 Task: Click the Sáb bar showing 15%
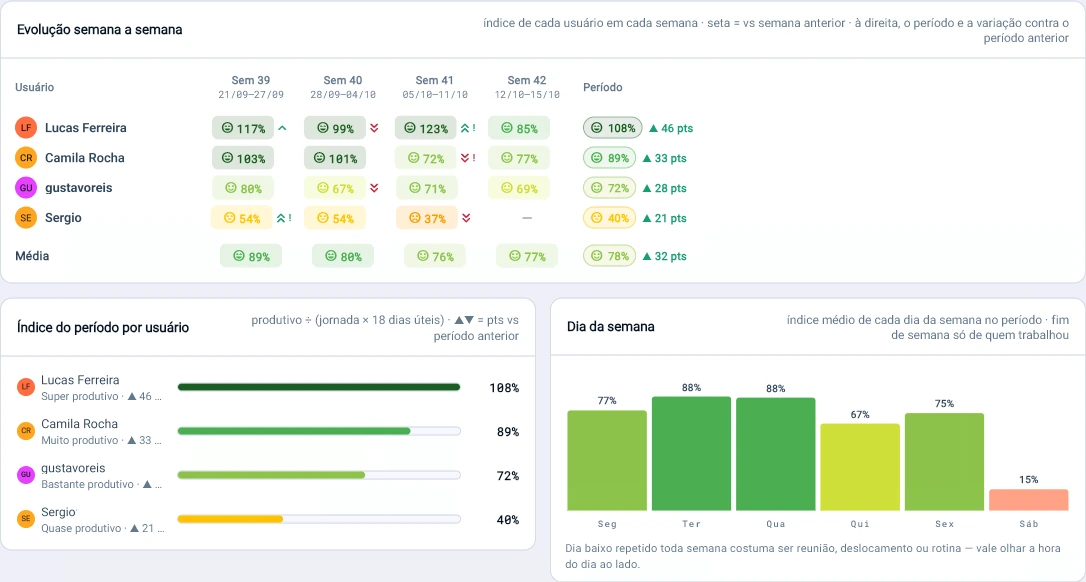1029,500
